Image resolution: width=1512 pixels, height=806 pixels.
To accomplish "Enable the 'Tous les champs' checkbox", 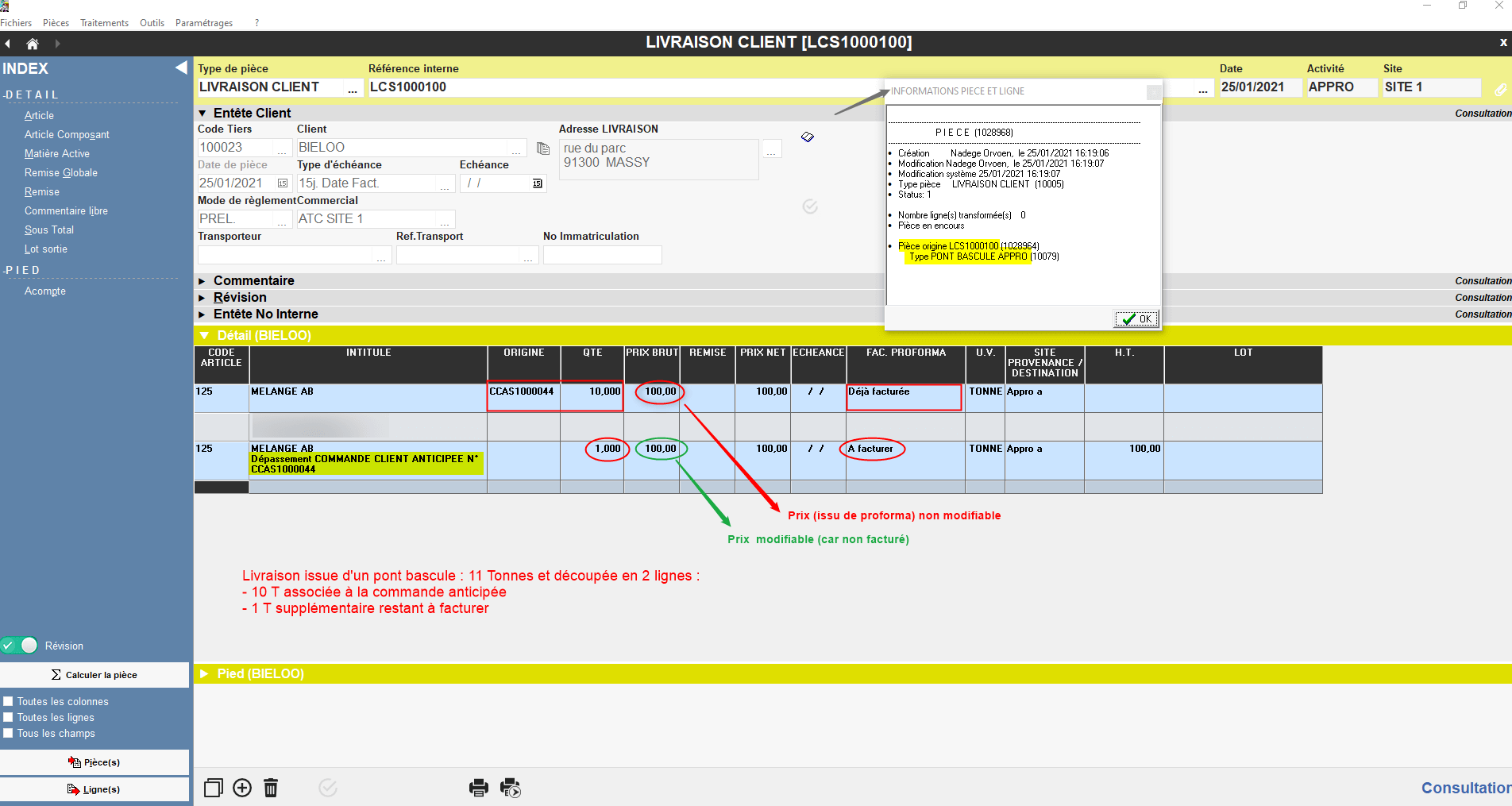I will point(9,733).
